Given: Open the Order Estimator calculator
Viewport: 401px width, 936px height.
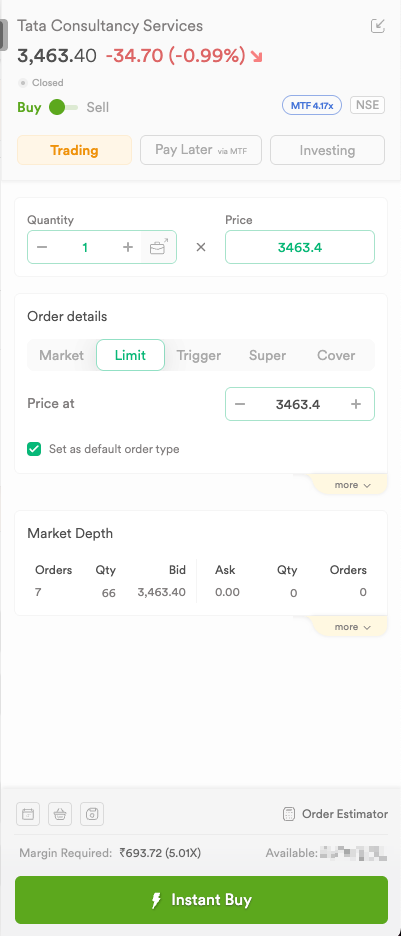Looking at the screenshot, I should pyautogui.click(x=335, y=814).
